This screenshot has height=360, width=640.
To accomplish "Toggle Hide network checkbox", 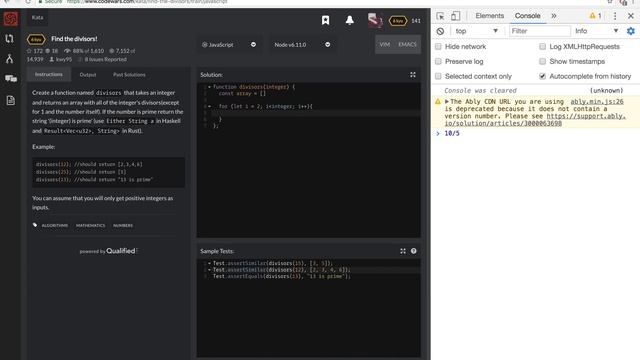I will (438, 47).
